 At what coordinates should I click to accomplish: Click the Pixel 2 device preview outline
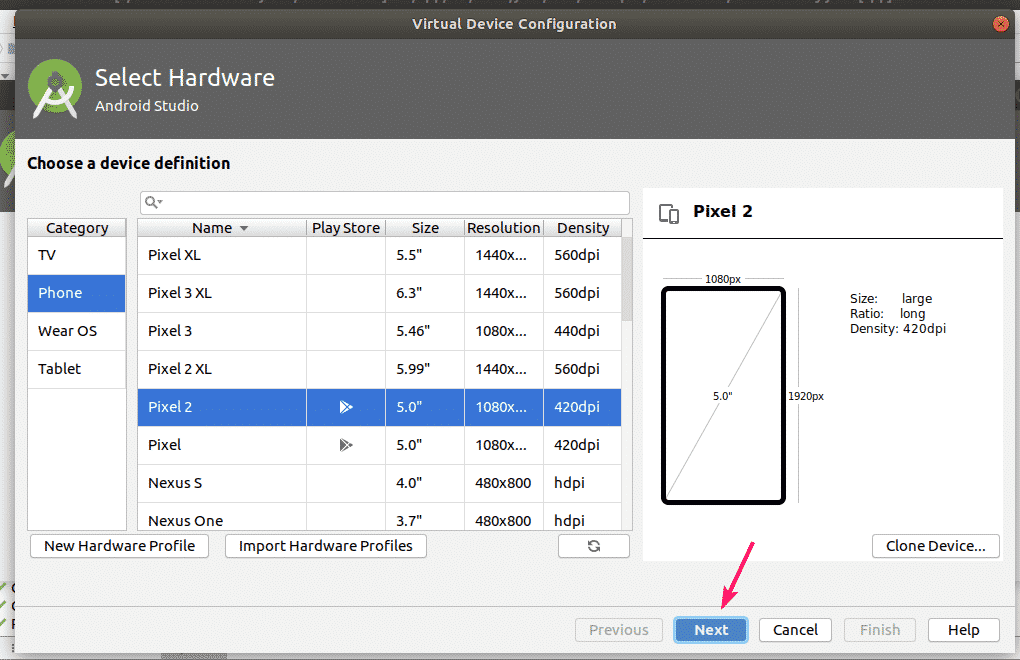[723, 395]
